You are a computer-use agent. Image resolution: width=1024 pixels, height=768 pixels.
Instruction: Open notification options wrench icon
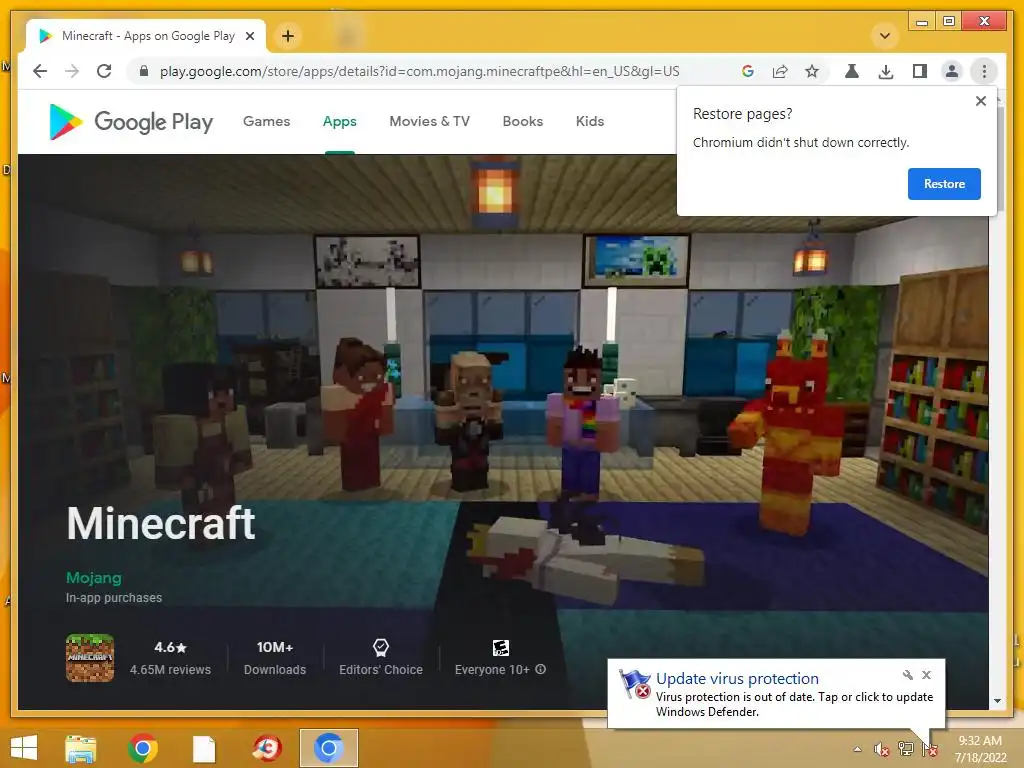[908, 675]
